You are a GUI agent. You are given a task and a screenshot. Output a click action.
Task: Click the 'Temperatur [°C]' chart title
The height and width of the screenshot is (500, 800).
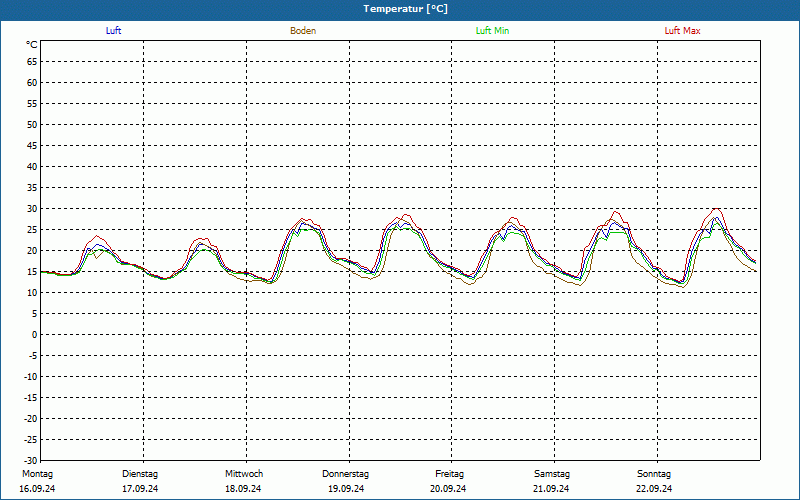(x=405, y=9)
